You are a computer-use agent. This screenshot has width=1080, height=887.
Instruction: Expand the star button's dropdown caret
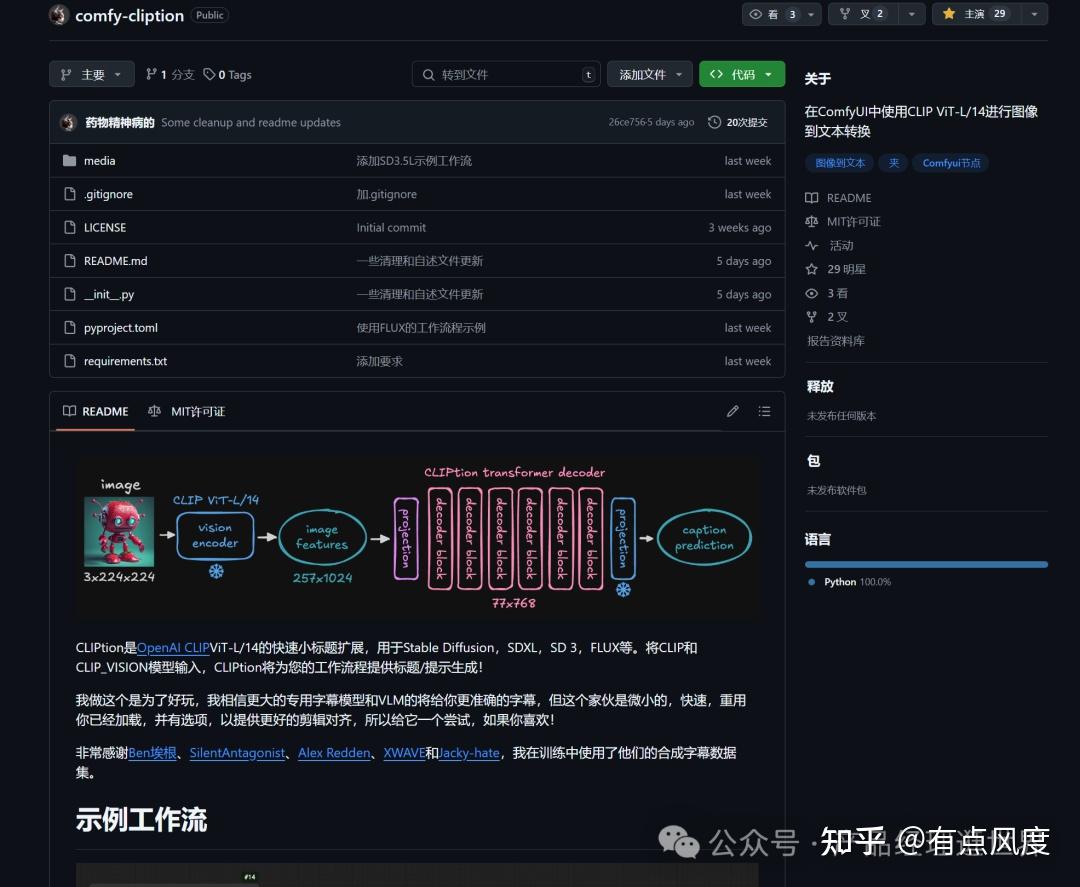click(1033, 14)
